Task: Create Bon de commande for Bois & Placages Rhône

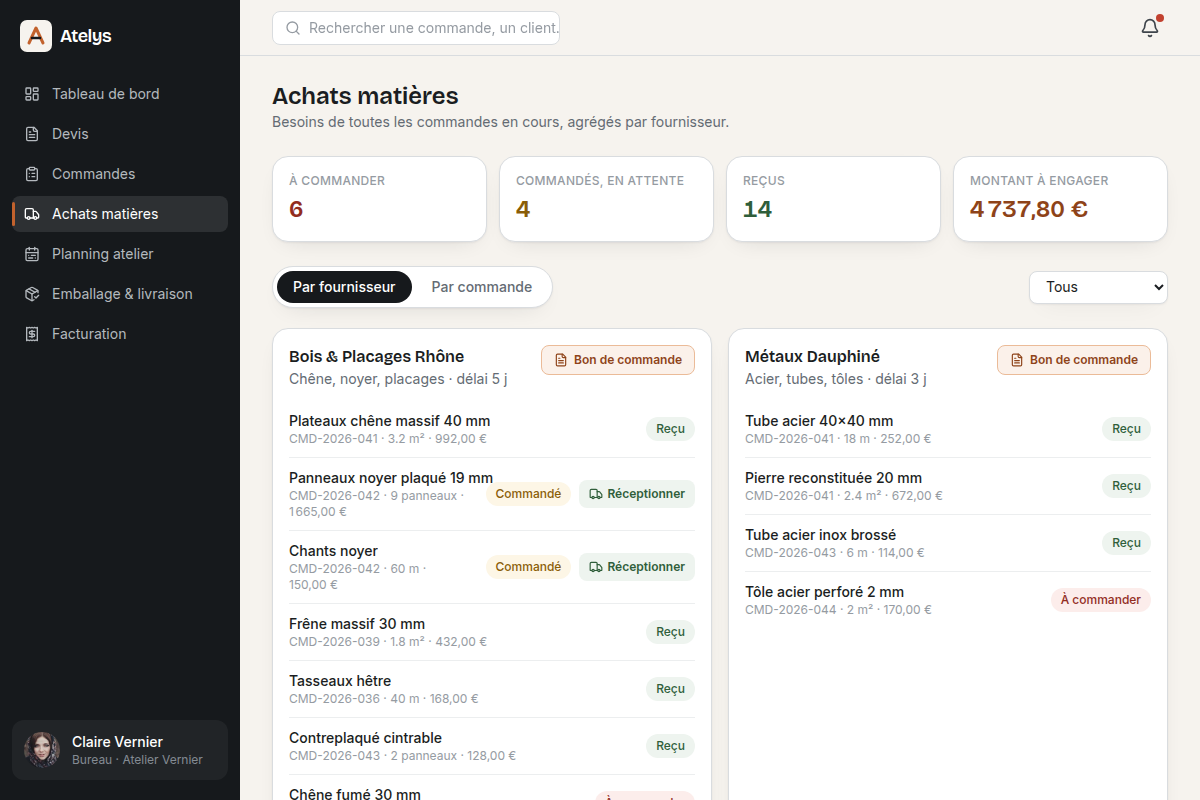Action: tap(618, 360)
